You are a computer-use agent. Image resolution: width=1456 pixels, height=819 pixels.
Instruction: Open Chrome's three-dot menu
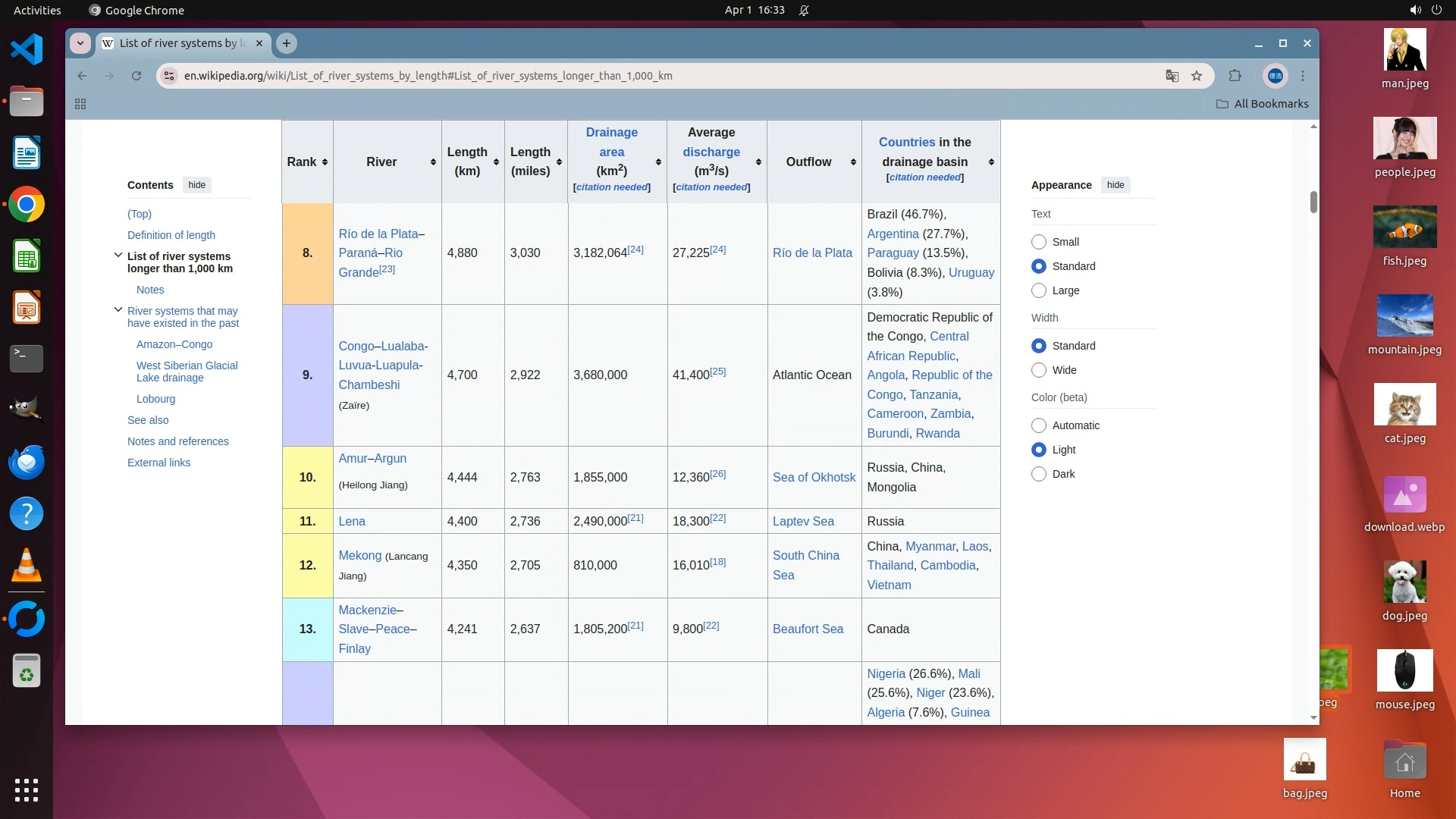(1303, 76)
